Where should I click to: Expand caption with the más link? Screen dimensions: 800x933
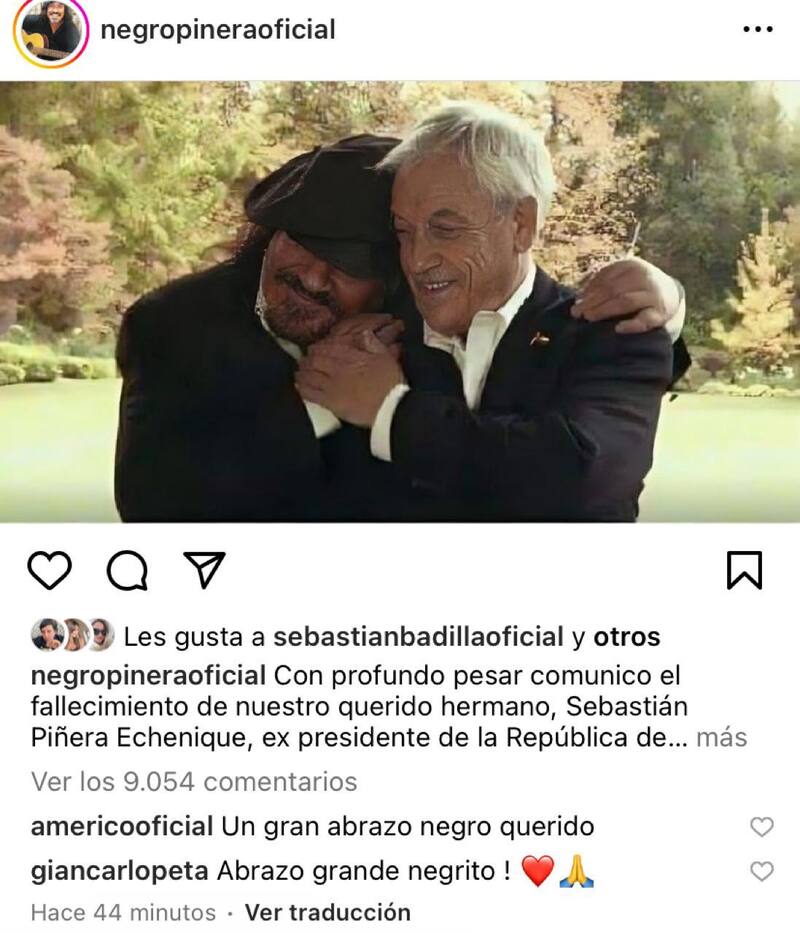coord(721,737)
